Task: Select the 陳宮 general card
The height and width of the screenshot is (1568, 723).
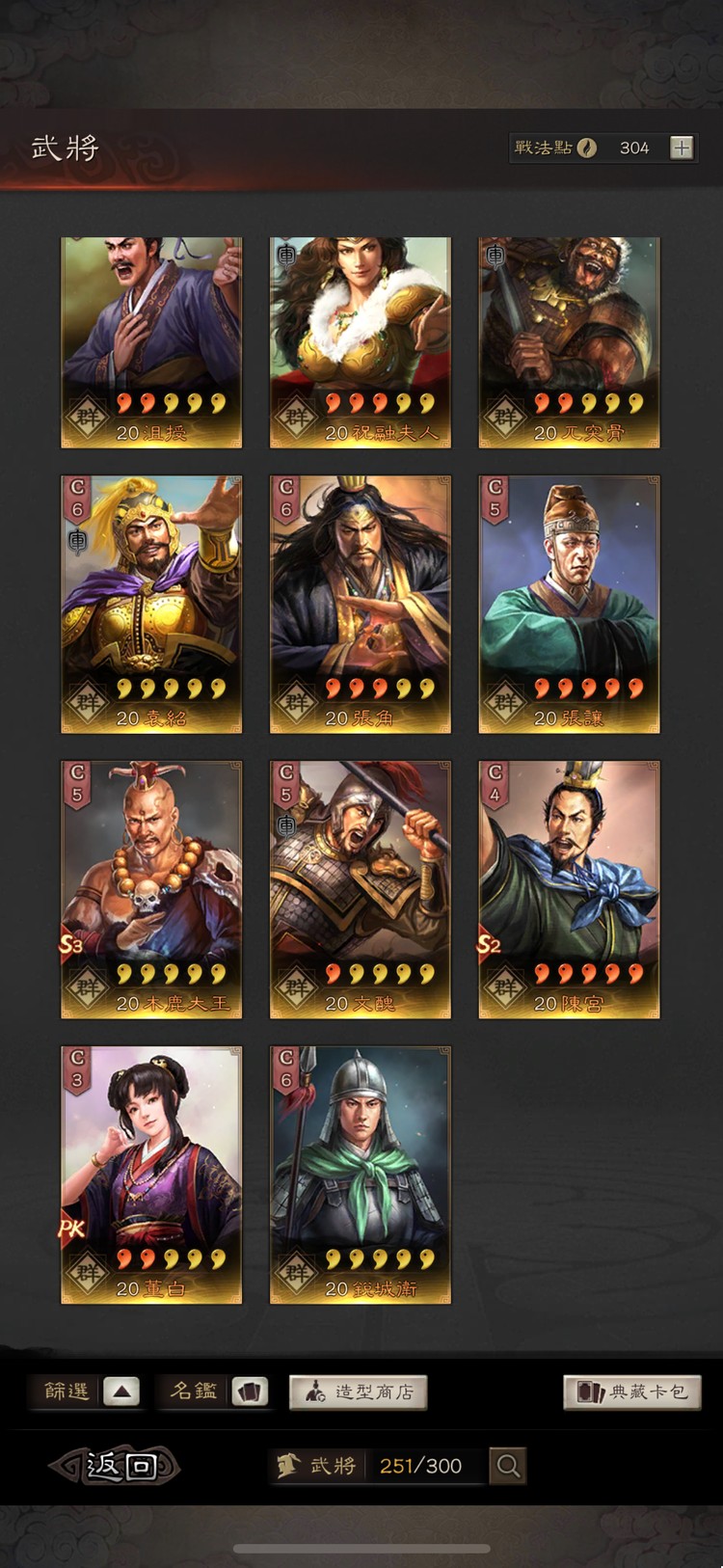Action: coord(570,889)
